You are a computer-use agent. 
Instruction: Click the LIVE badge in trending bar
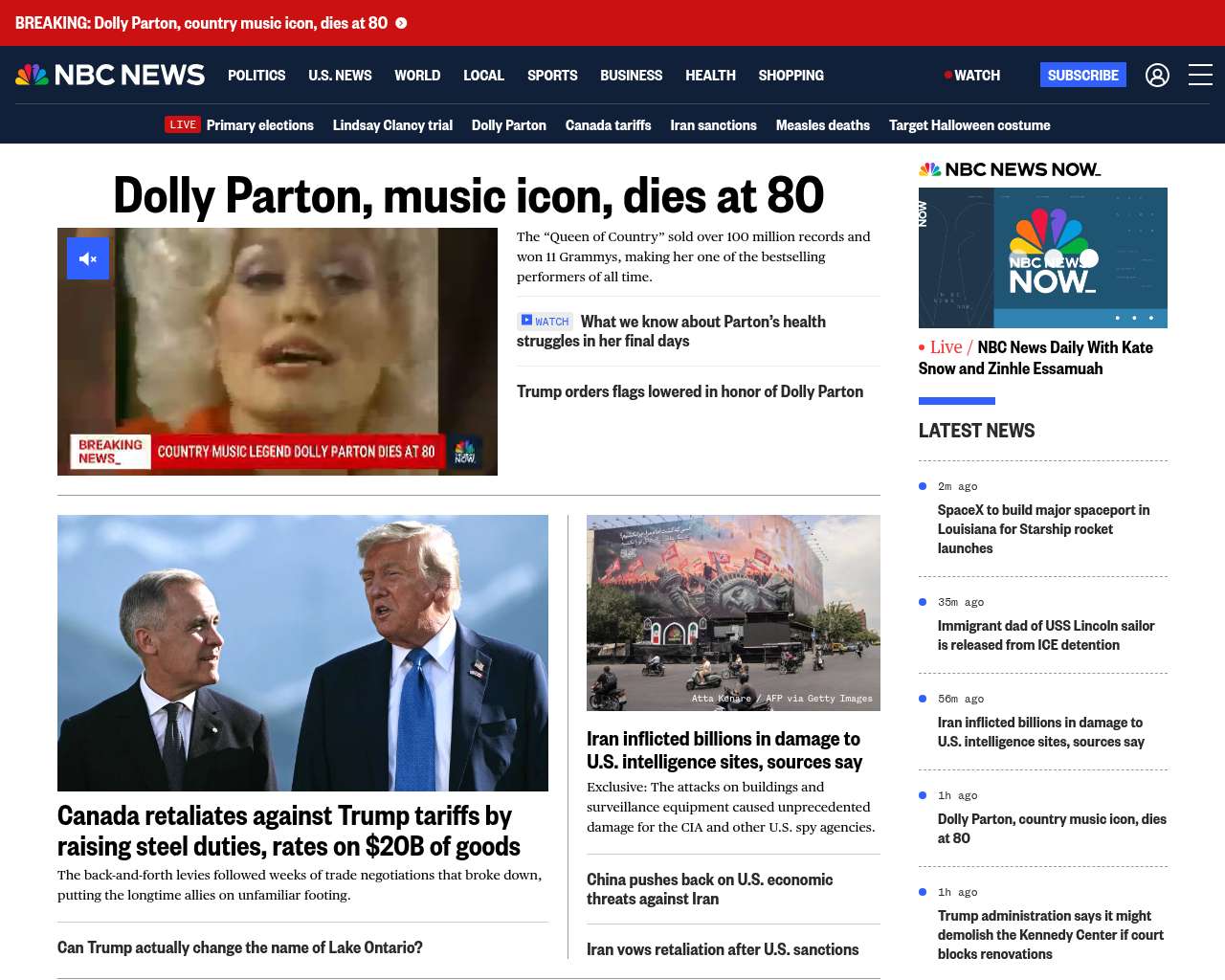click(x=182, y=124)
